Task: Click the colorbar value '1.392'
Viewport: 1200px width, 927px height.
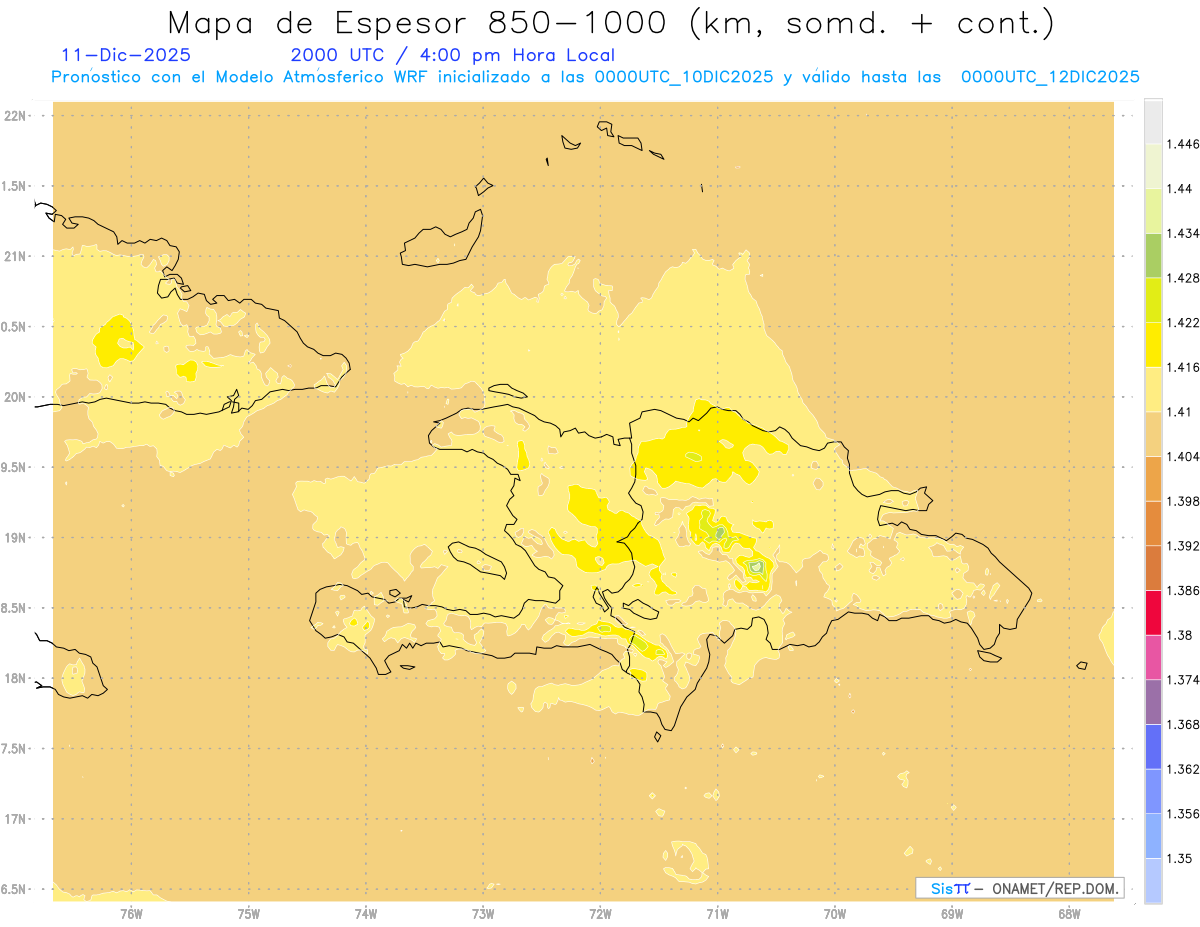Action: [x=1185, y=546]
